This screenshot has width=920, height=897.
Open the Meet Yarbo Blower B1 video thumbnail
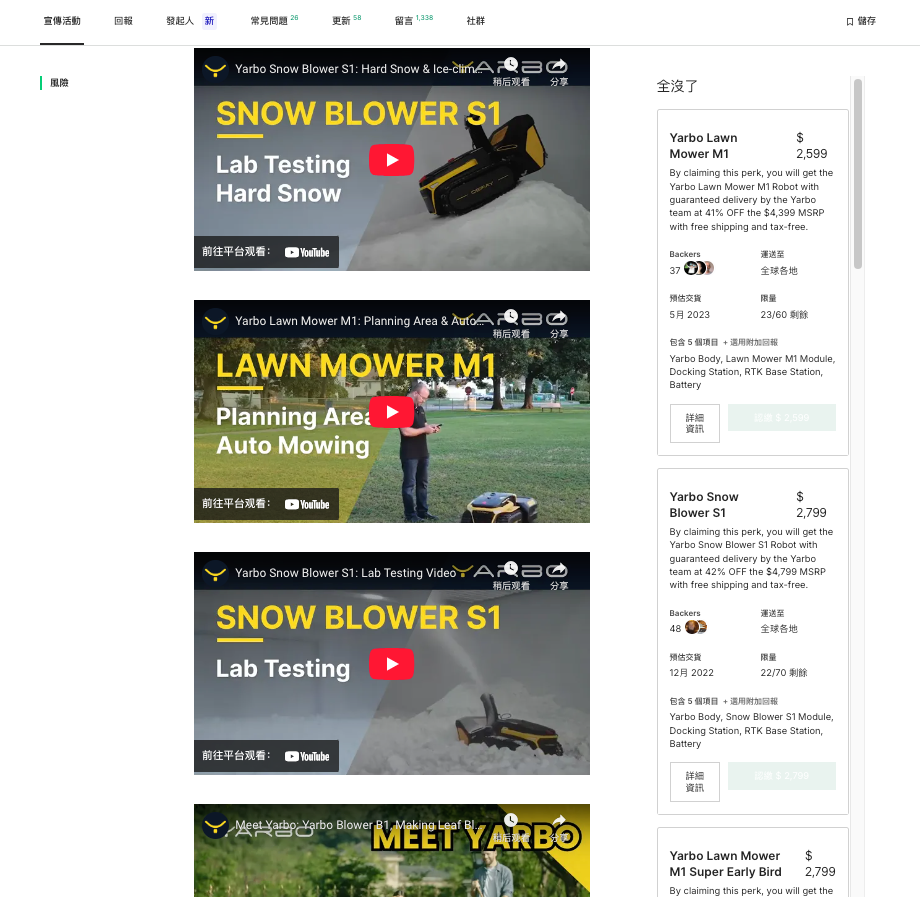[391, 850]
